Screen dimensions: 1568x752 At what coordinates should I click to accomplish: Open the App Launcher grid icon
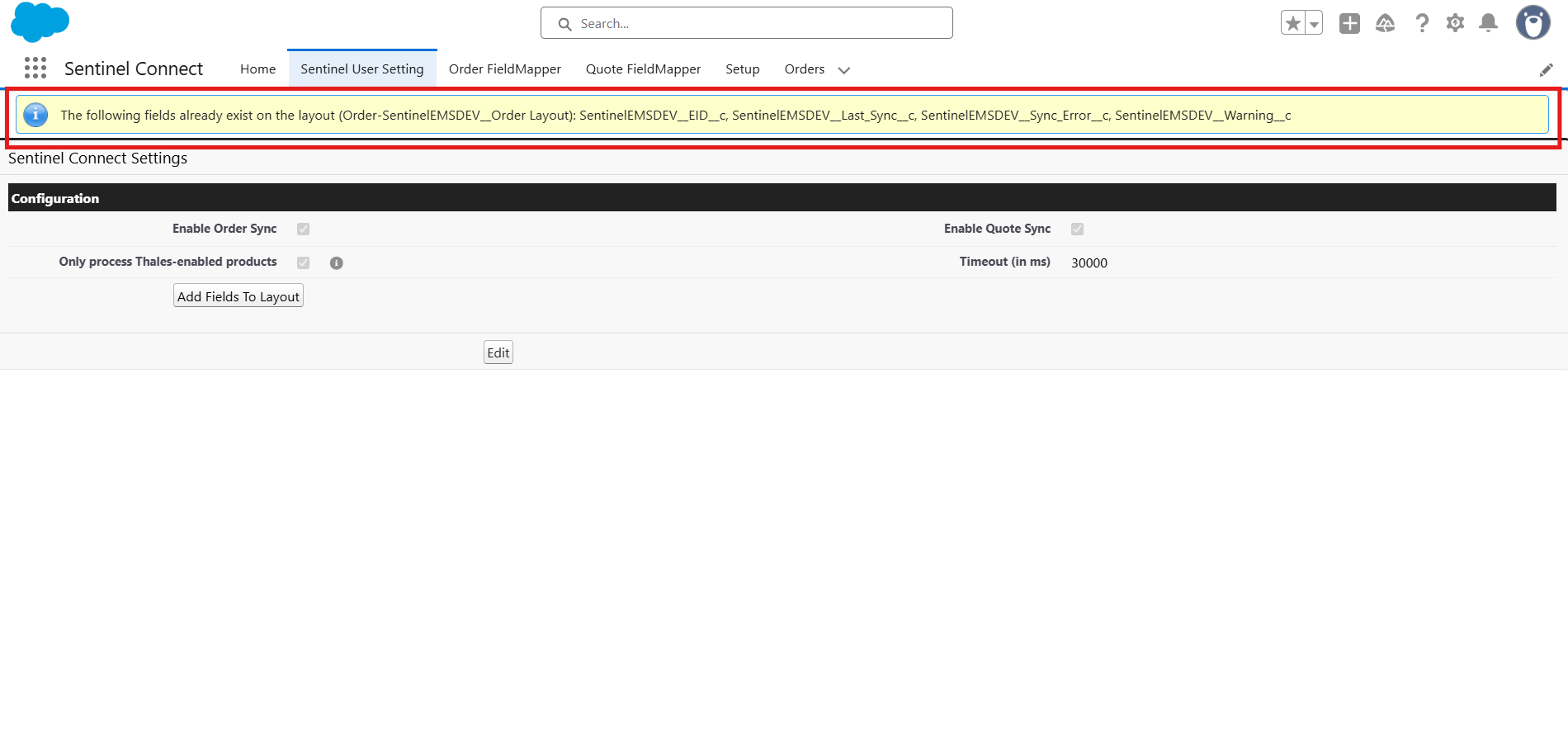[35, 68]
